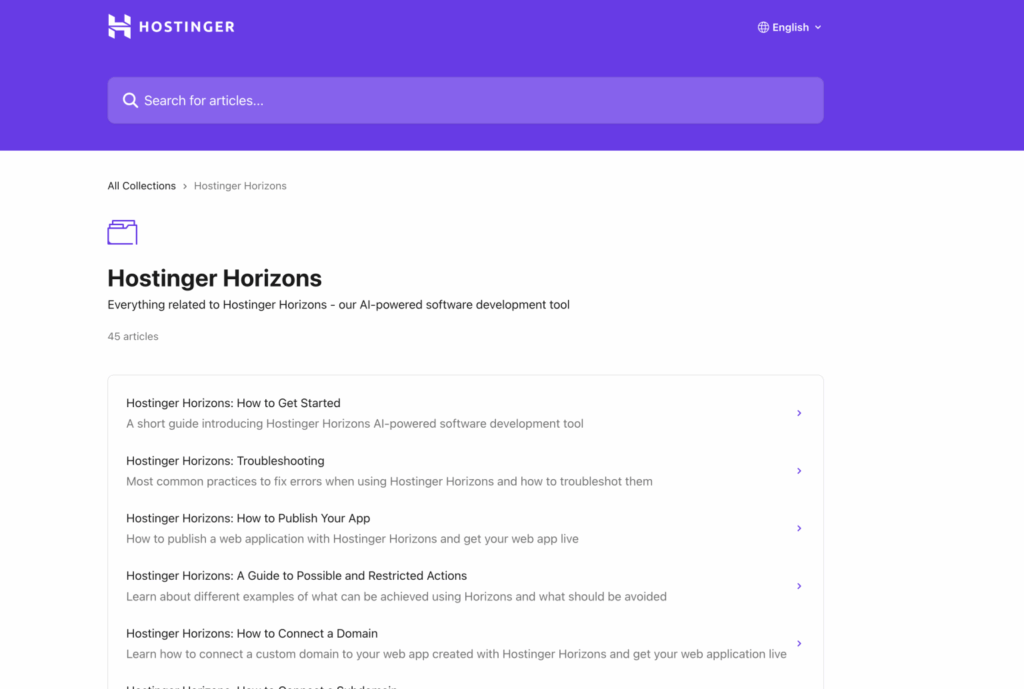Expand the English language dropdown
Screen dimensions: 1024x689
click(x=789, y=27)
